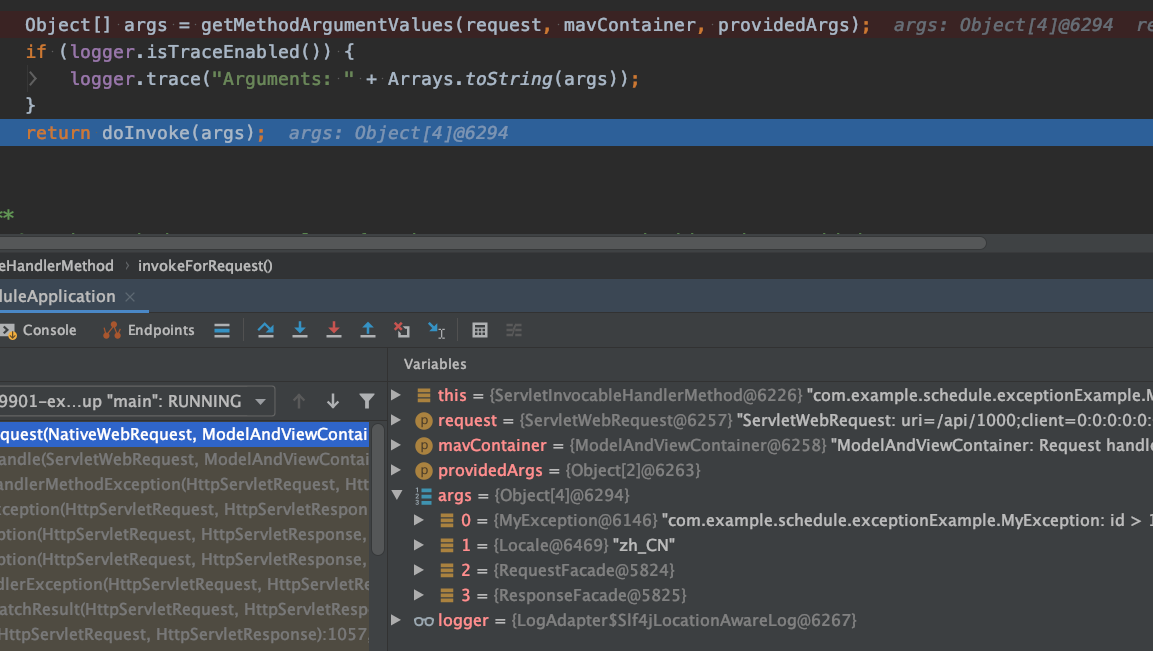Click the {RequestFacade@5824} value

click(584, 570)
